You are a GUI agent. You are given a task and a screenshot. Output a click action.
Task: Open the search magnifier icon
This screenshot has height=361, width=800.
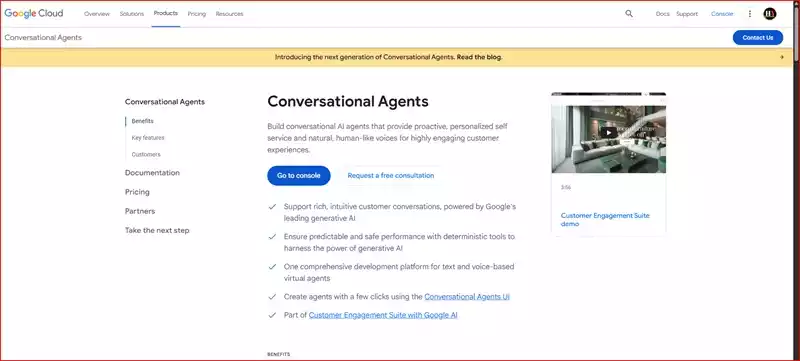(x=629, y=14)
